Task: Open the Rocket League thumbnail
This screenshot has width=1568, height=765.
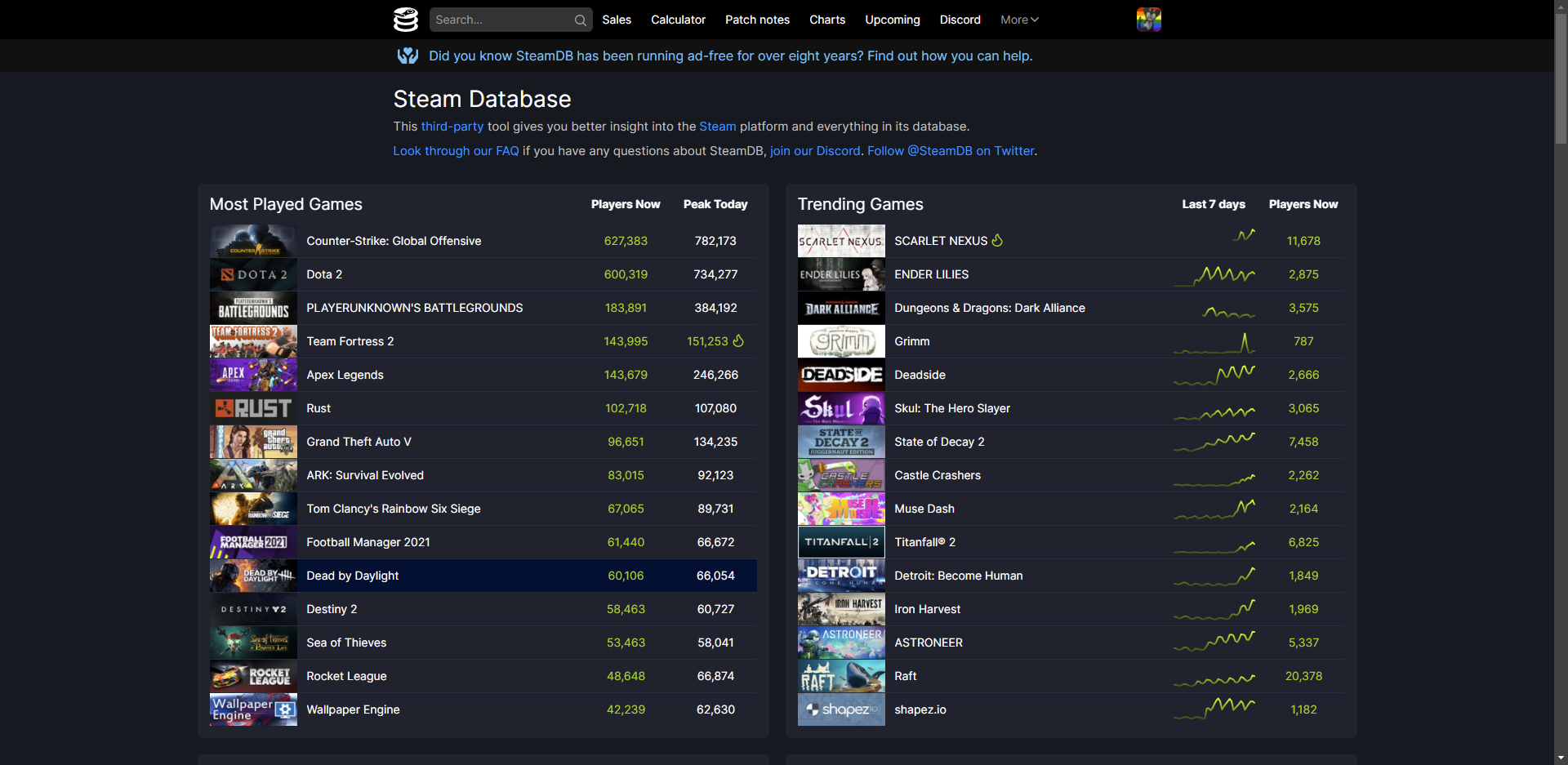Action: [x=253, y=676]
